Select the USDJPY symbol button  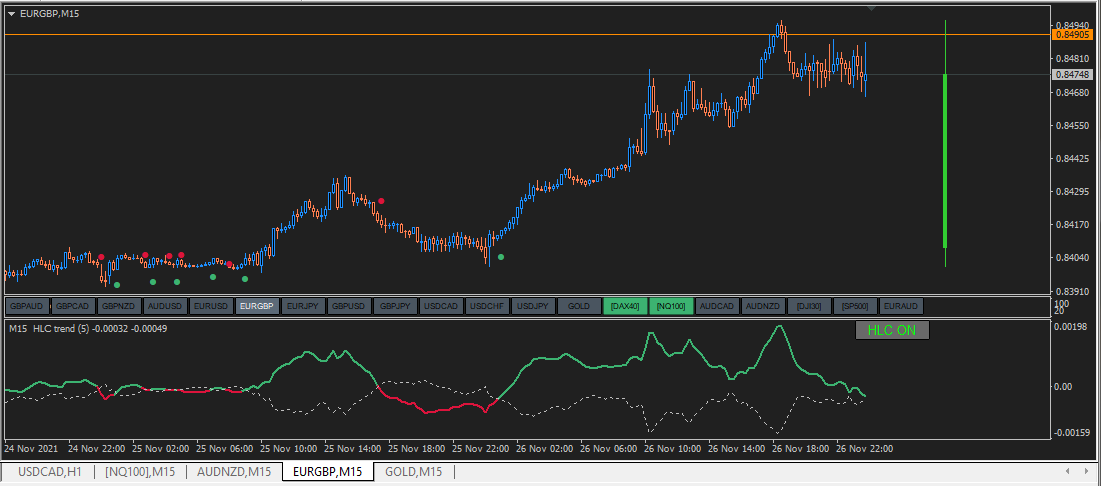click(533, 306)
